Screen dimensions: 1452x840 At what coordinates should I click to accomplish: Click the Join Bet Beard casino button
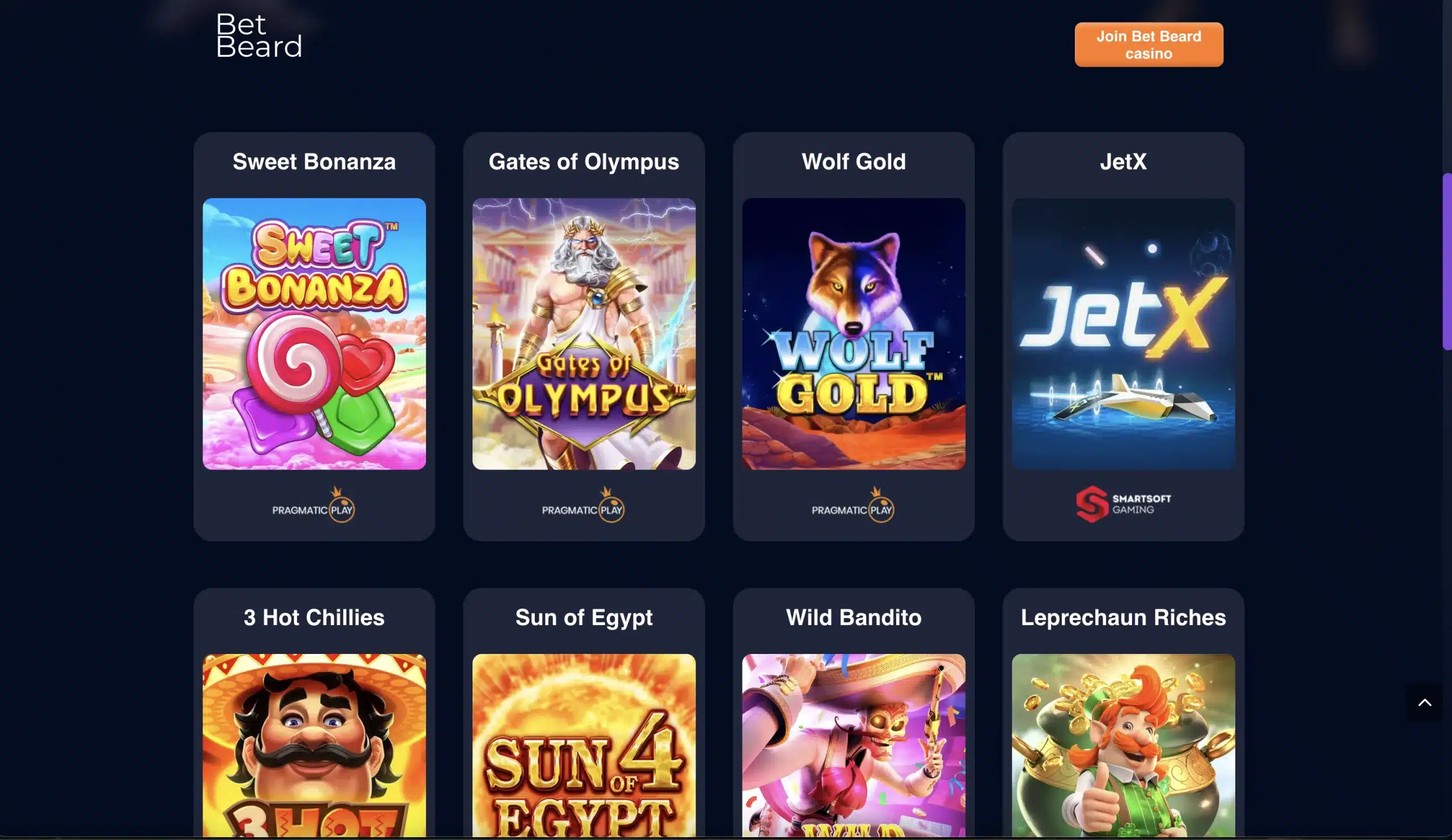coord(1149,44)
